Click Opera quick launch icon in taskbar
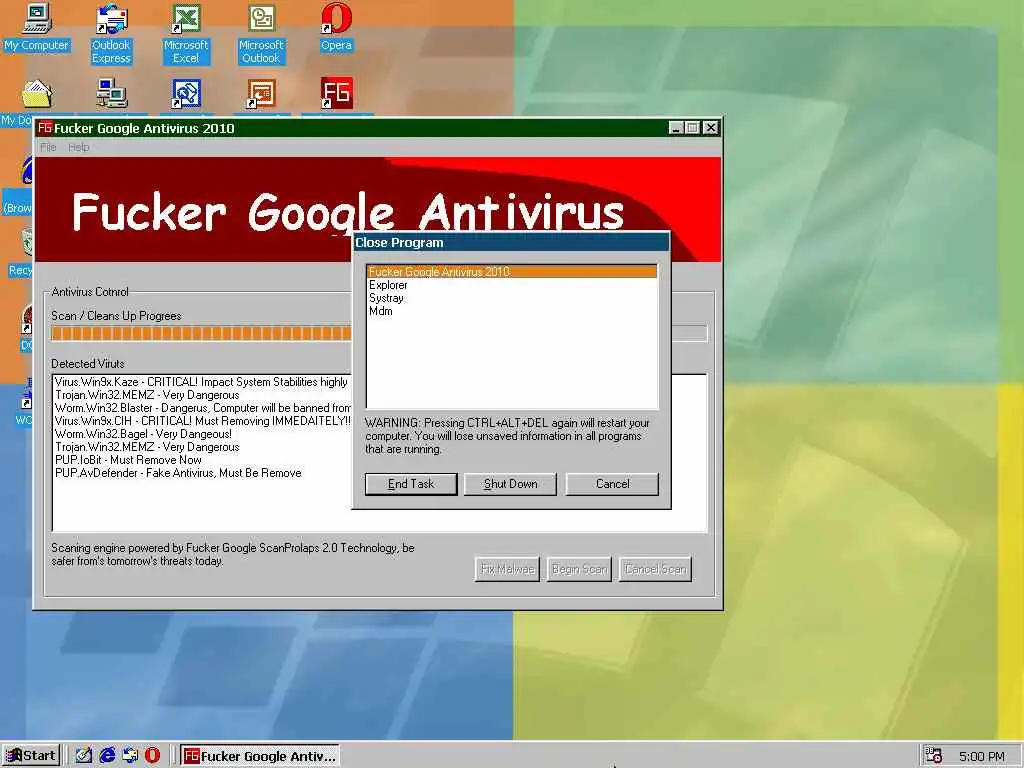 tap(152, 756)
